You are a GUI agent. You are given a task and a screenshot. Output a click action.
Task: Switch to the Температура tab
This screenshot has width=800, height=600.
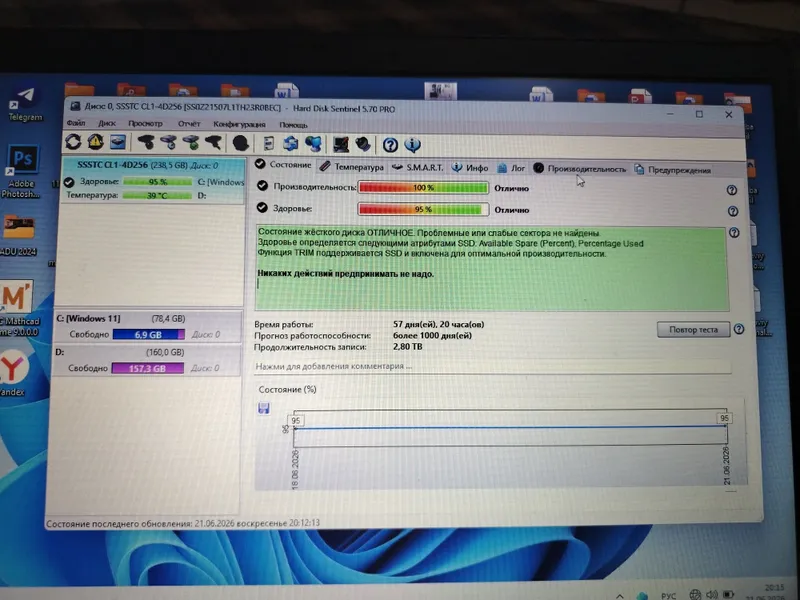tap(352, 167)
